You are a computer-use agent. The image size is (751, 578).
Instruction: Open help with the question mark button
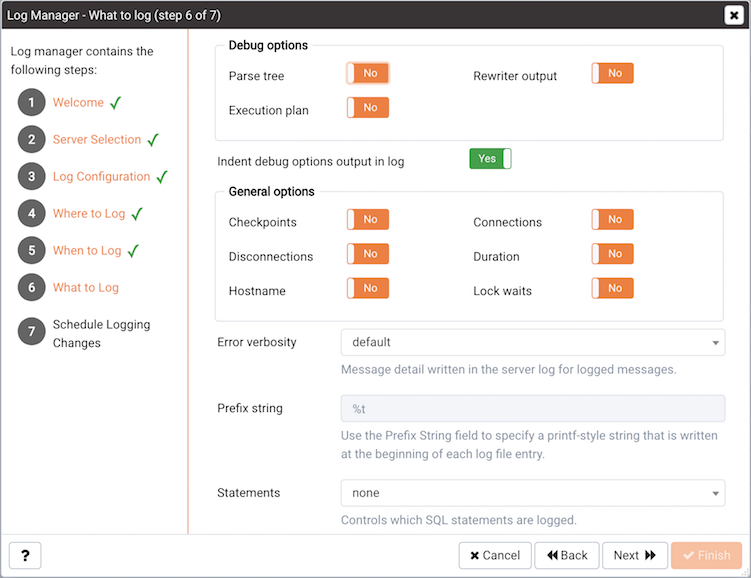tap(25, 555)
